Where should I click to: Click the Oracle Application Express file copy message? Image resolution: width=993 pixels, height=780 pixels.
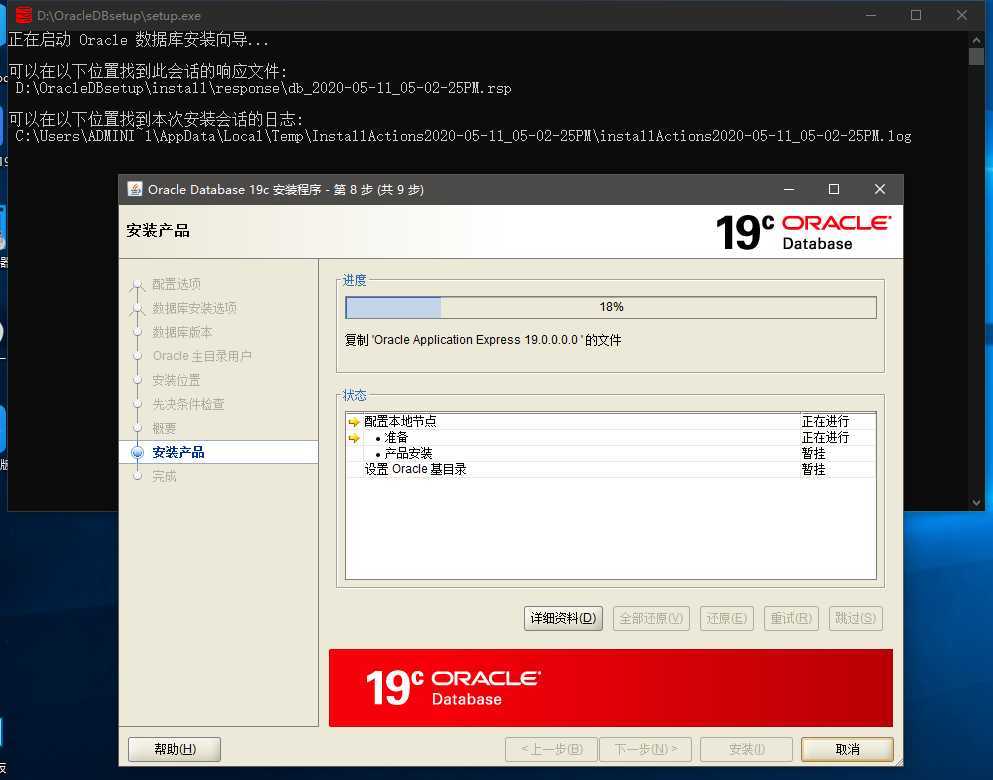pos(483,340)
